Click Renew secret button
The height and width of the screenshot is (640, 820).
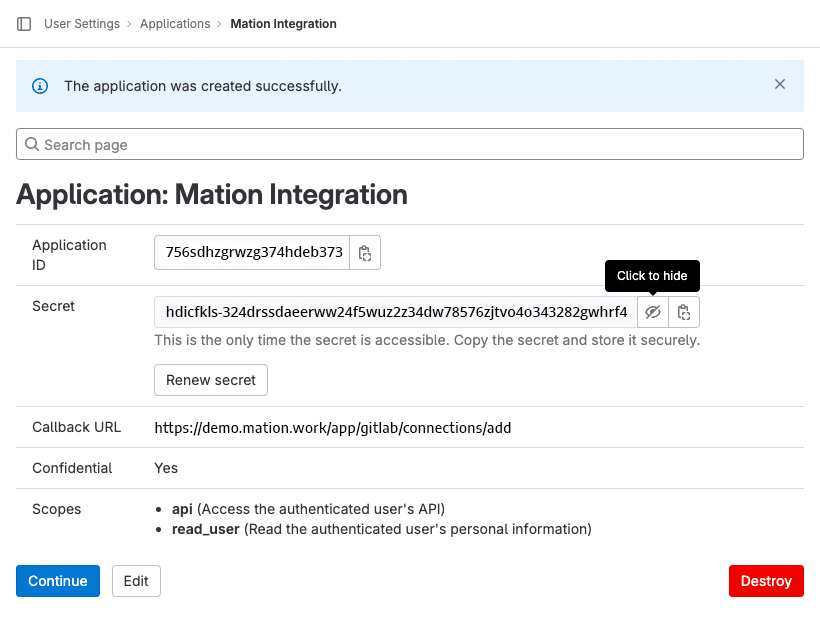click(x=211, y=380)
